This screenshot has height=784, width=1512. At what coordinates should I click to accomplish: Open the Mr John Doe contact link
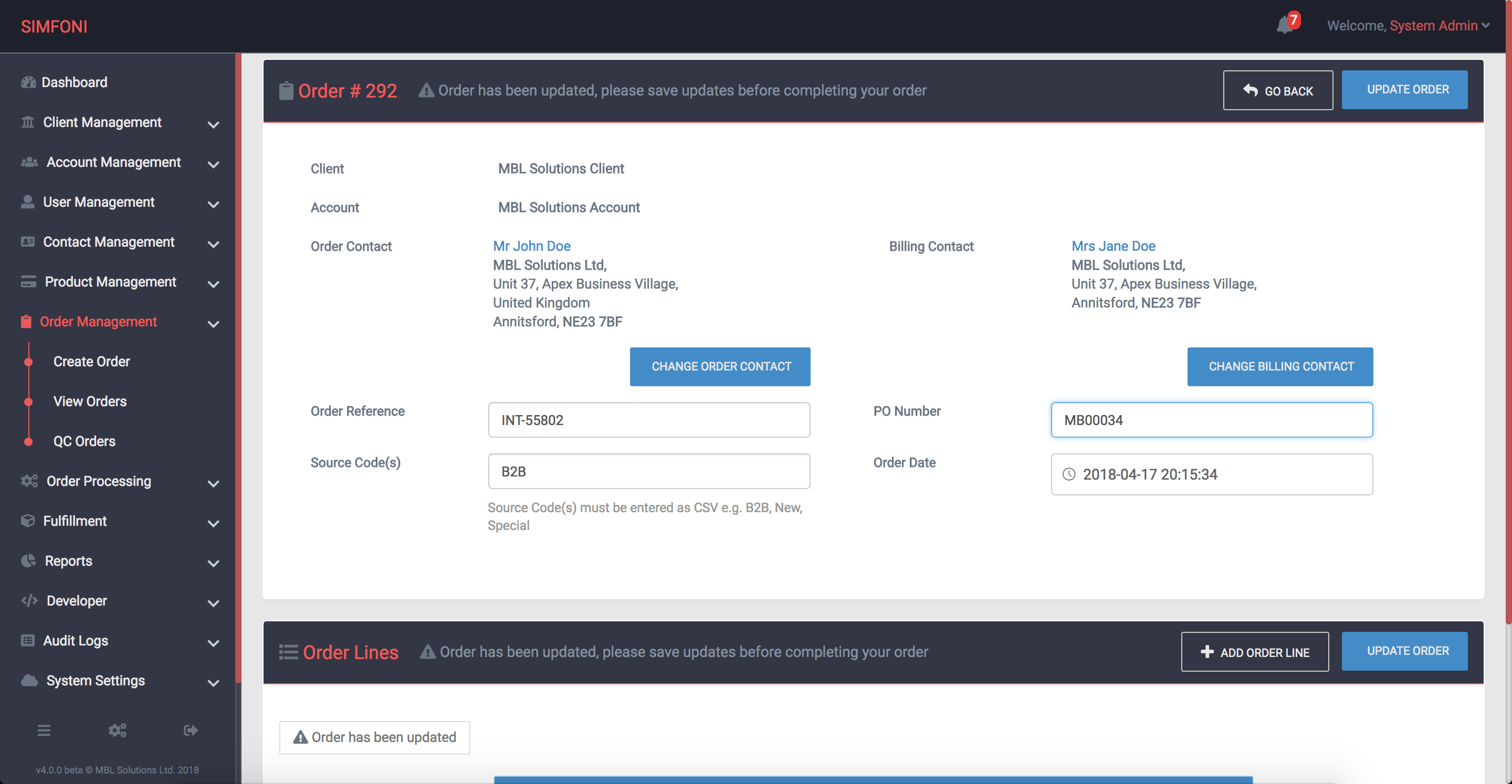[x=531, y=246]
